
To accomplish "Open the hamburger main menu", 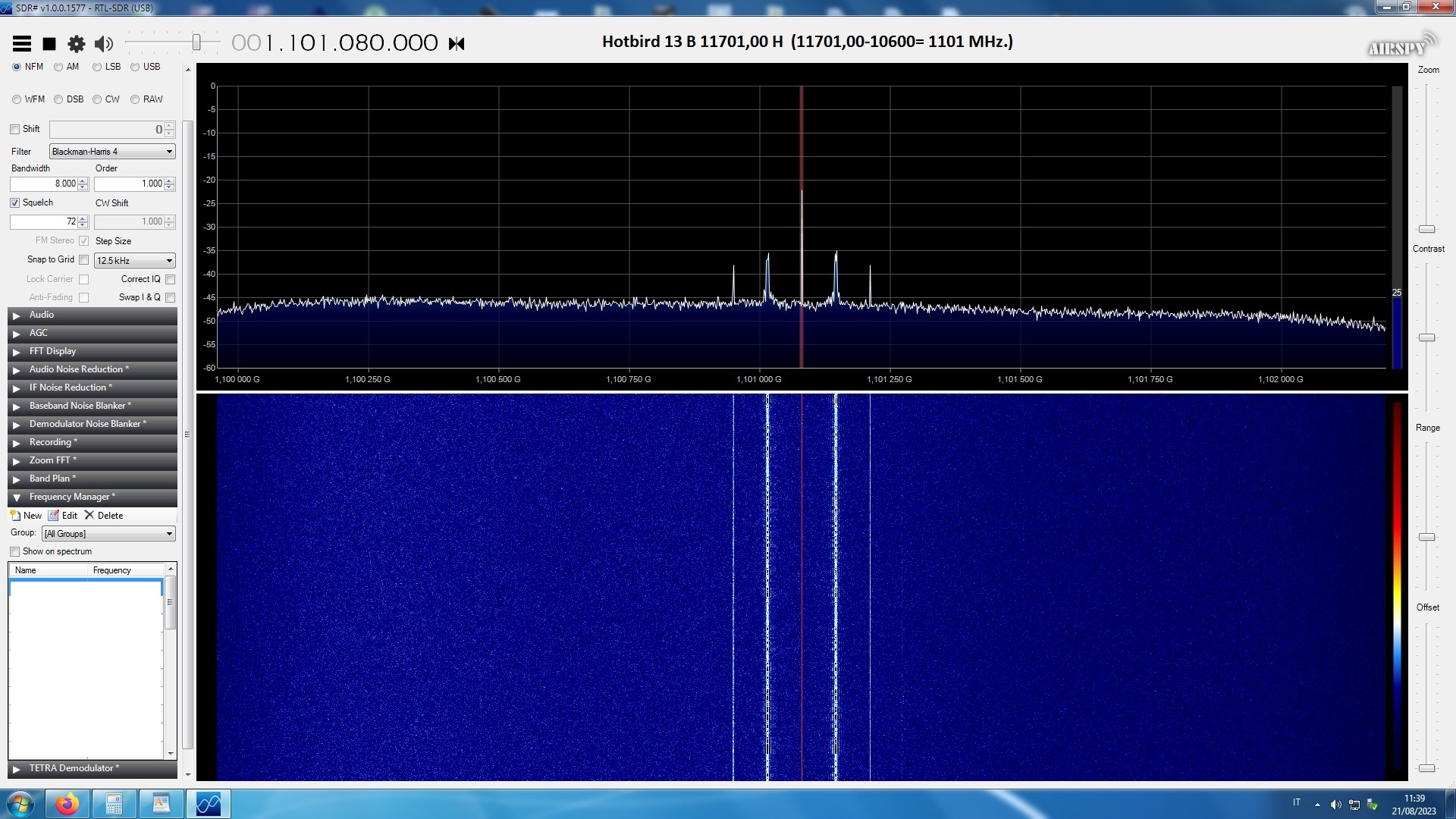I will click(x=22, y=44).
